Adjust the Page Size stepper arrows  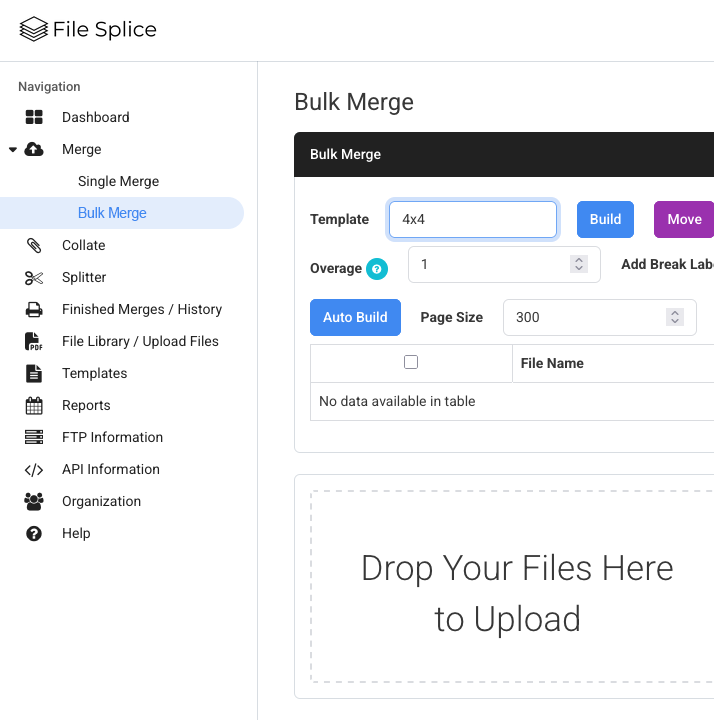pyautogui.click(x=675, y=317)
